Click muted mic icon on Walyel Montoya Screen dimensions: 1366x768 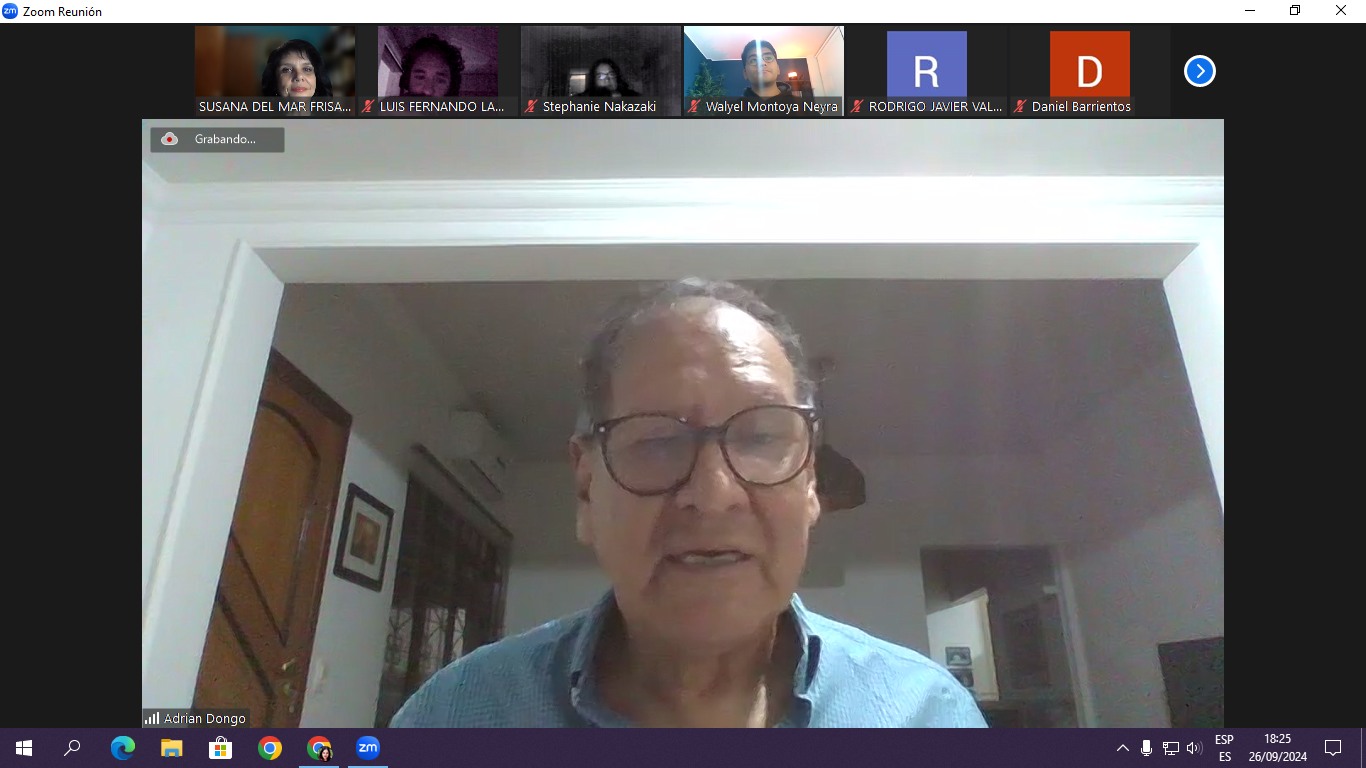pos(695,106)
